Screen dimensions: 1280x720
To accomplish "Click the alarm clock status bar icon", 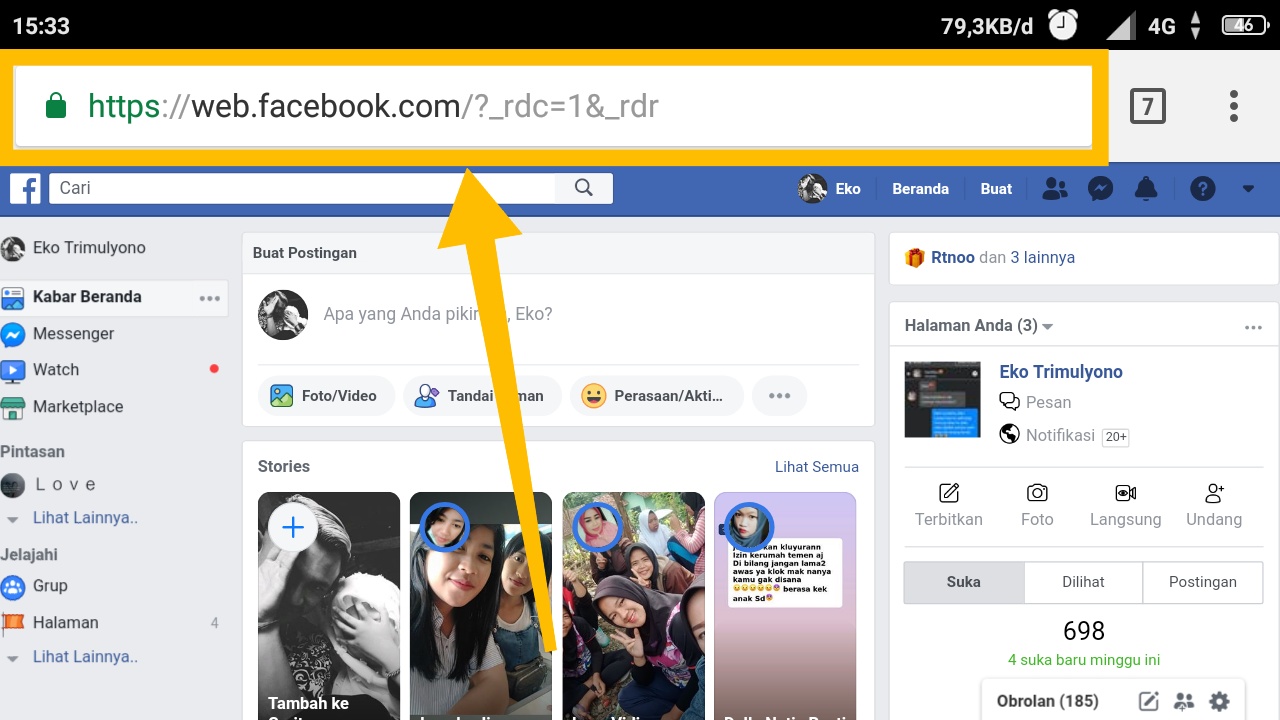I will pos(1063,24).
